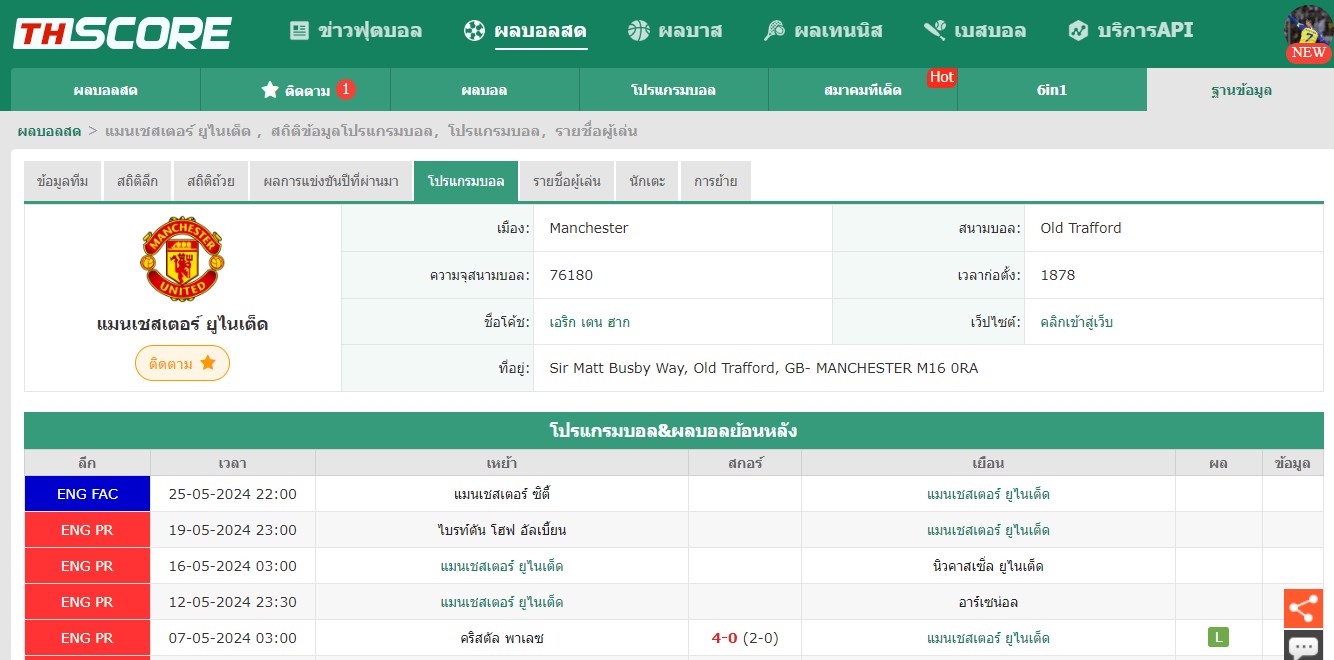
Task: Open the 6in1 tab
Action: click(x=1052, y=90)
